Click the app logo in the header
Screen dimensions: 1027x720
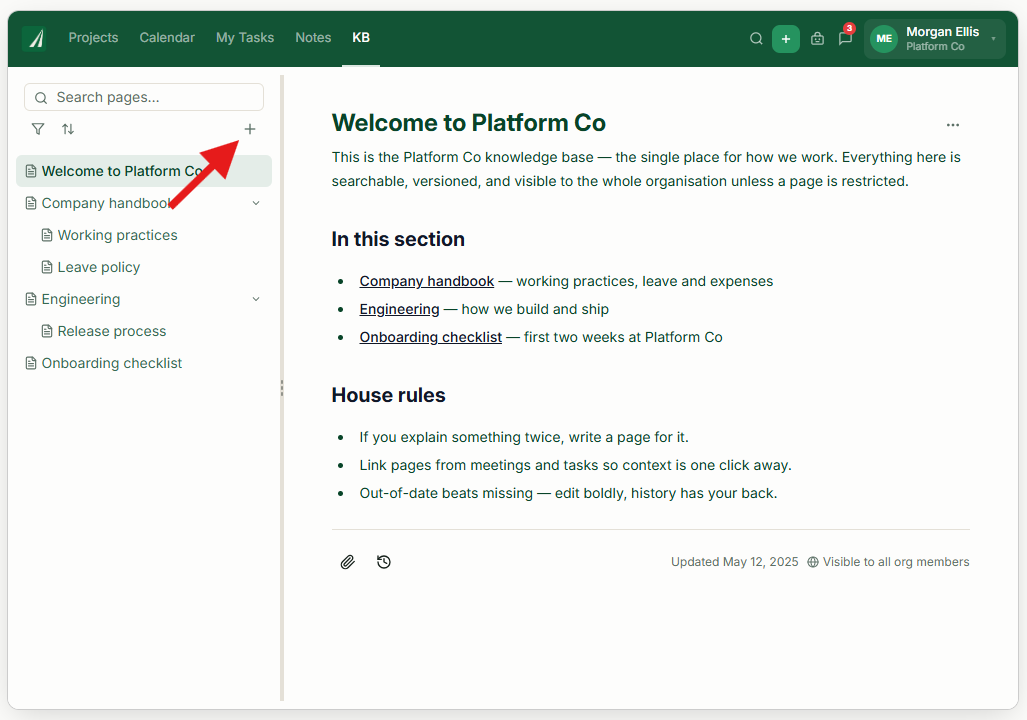click(x=34, y=39)
